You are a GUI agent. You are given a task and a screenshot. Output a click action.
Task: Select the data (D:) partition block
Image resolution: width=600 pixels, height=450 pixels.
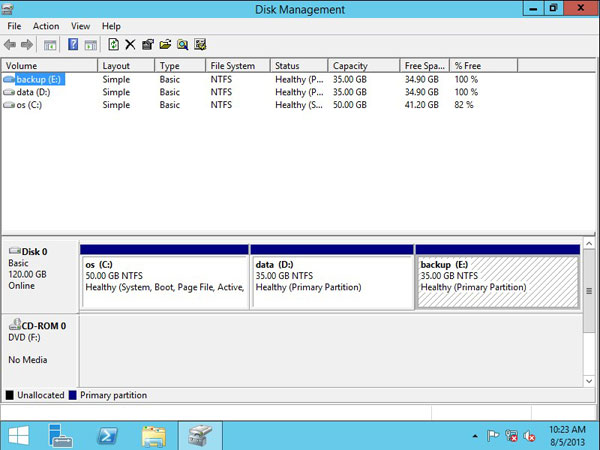pos(332,277)
